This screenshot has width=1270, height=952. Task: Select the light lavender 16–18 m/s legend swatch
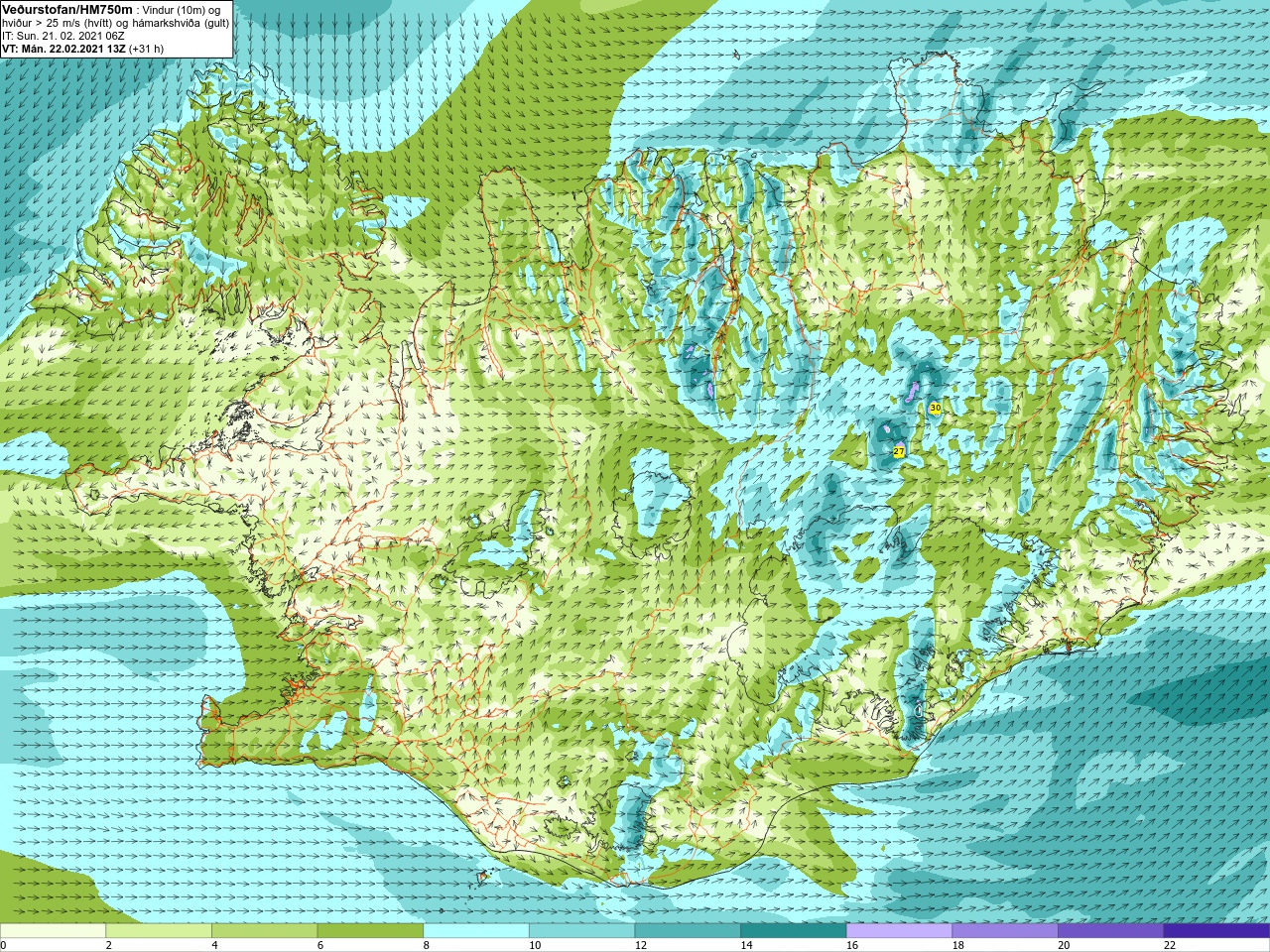[x=899, y=931]
